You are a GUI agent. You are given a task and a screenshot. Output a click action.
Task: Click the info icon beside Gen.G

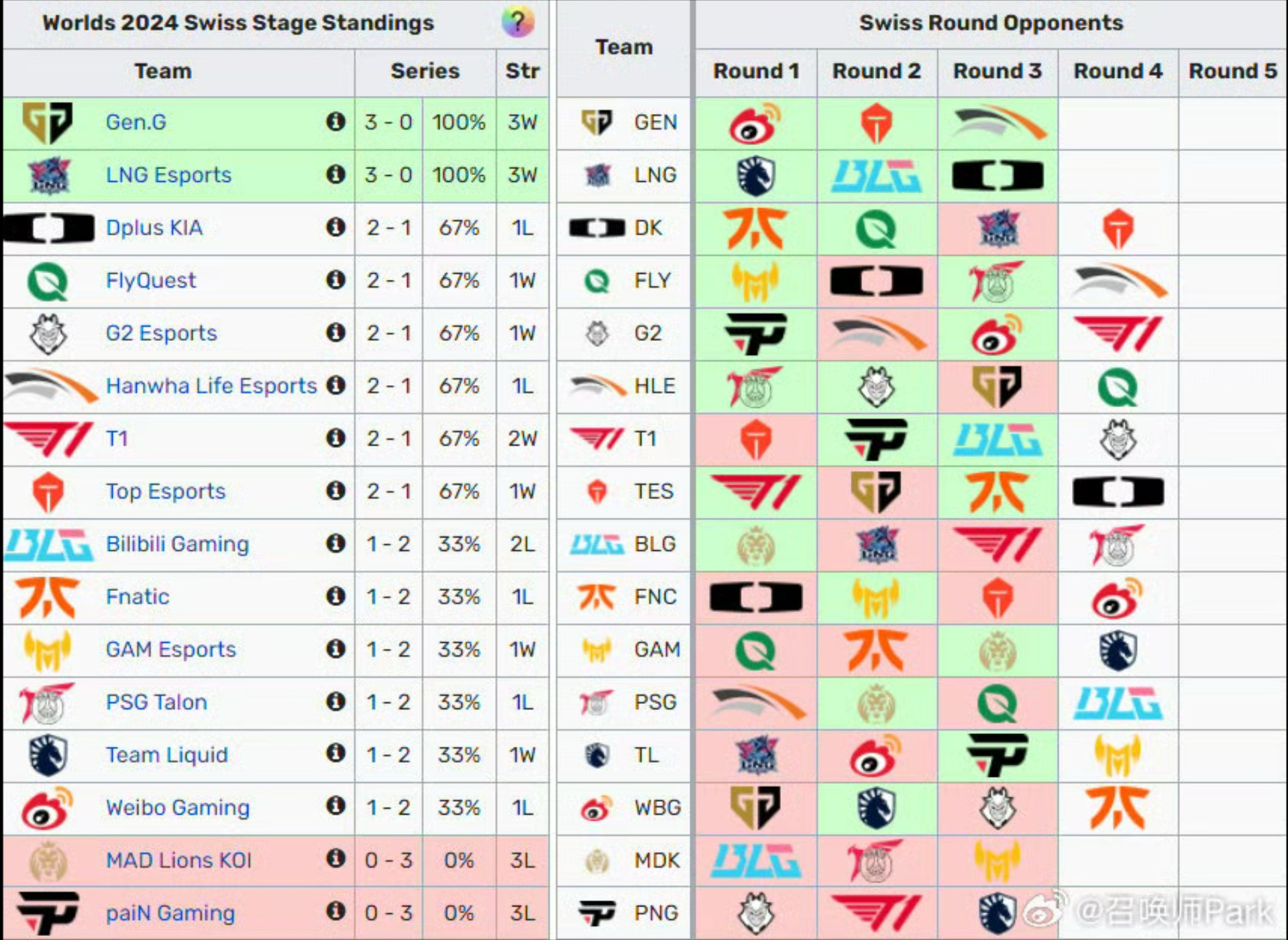335,121
